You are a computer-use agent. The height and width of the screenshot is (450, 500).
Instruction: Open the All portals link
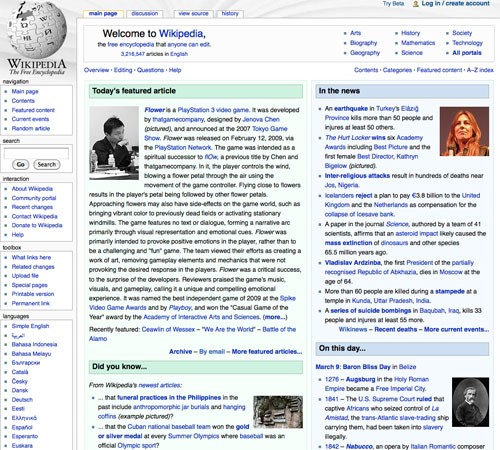467,53
